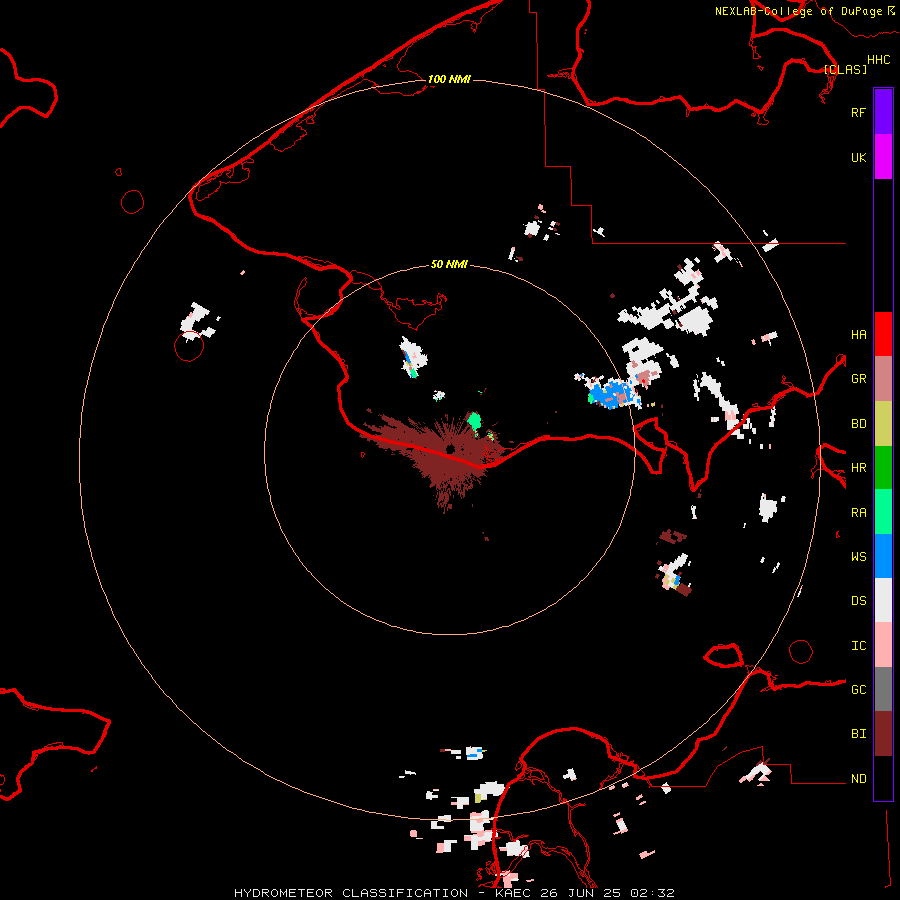Click the BI legend label
Image resolution: width=900 pixels, height=900 pixels.
click(x=858, y=734)
